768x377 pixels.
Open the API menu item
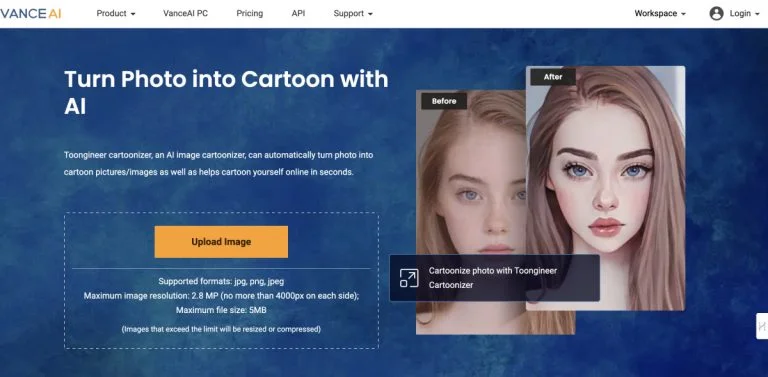[298, 14]
